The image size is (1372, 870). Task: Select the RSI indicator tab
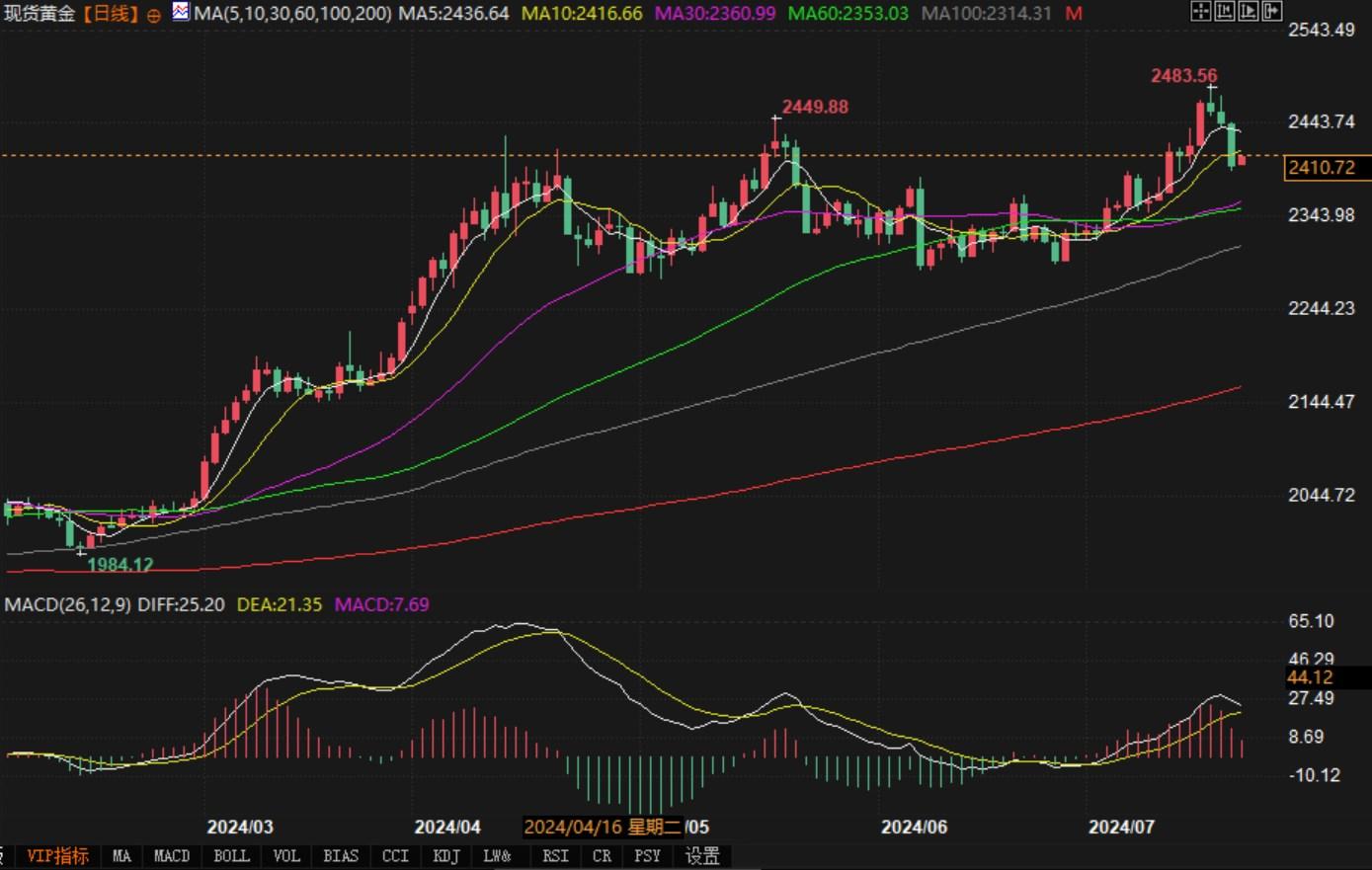[x=555, y=856]
